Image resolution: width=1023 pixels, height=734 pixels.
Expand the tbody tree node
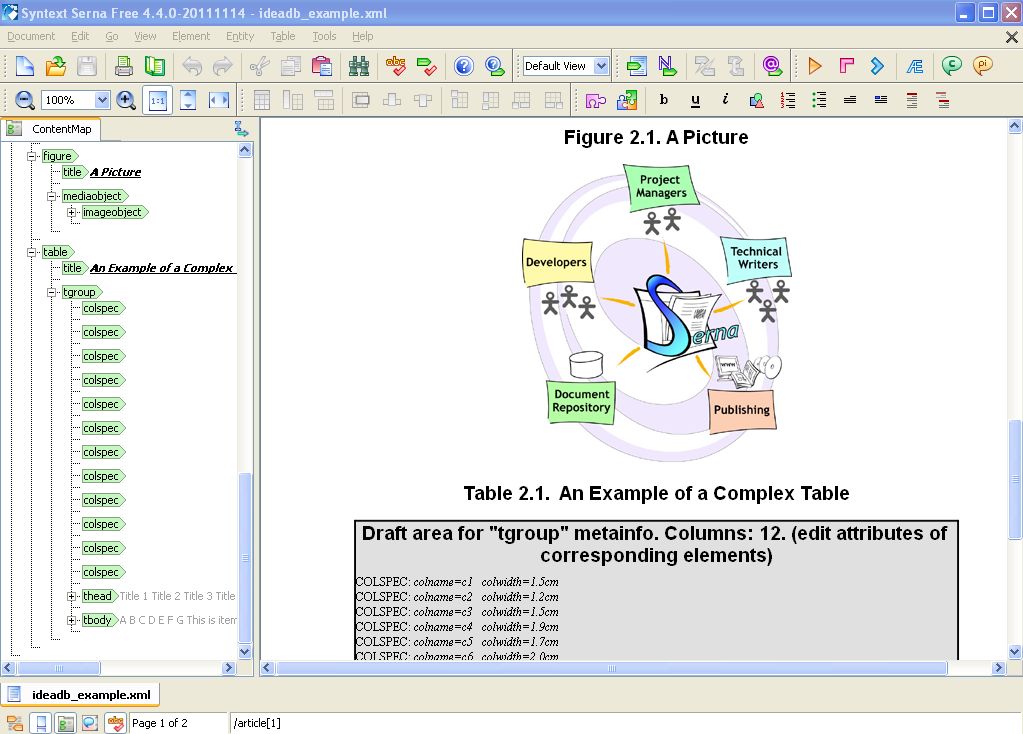[72, 620]
